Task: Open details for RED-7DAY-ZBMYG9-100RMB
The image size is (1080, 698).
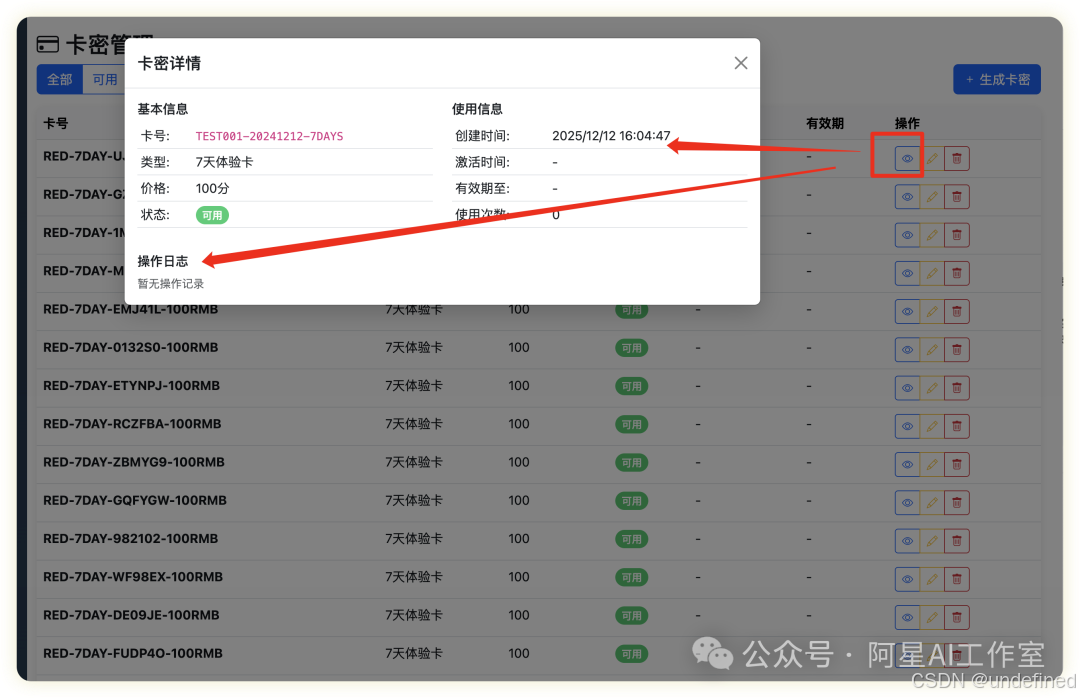Action: click(907, 464)
